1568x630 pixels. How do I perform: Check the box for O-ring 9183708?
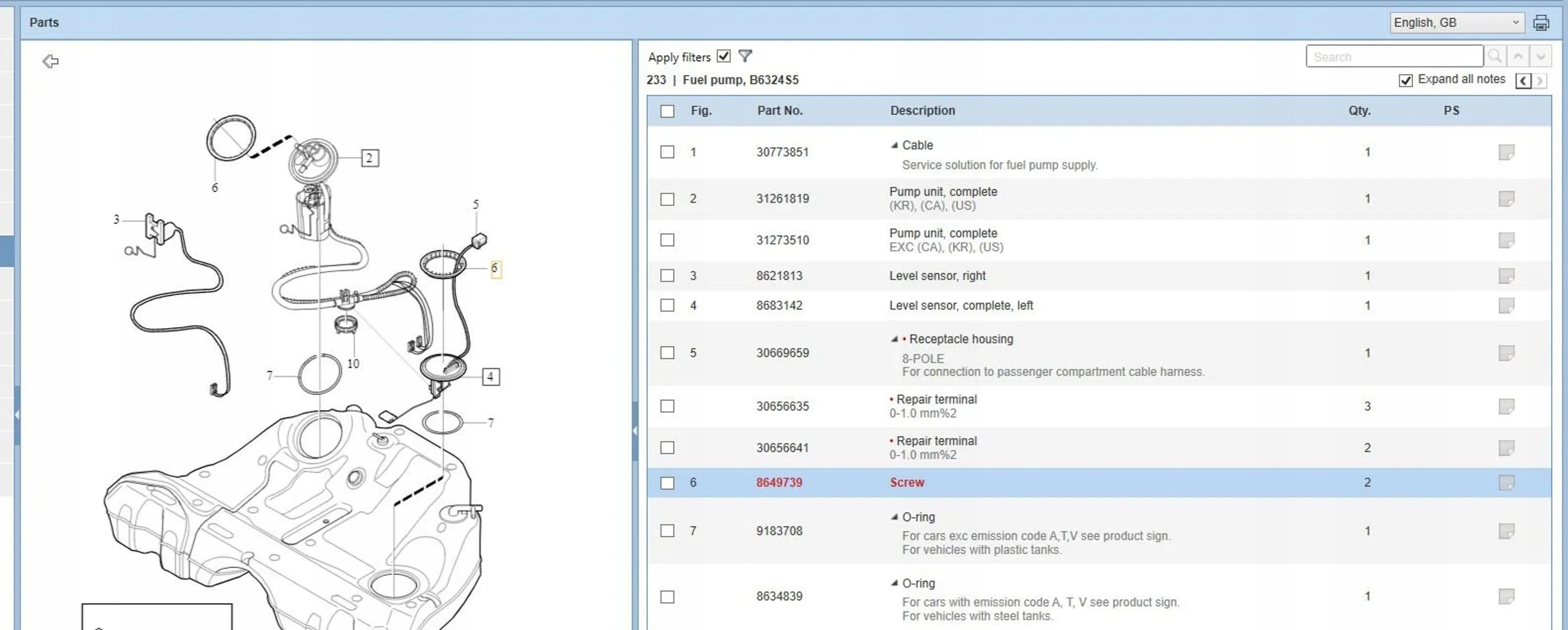coord(667,531)
